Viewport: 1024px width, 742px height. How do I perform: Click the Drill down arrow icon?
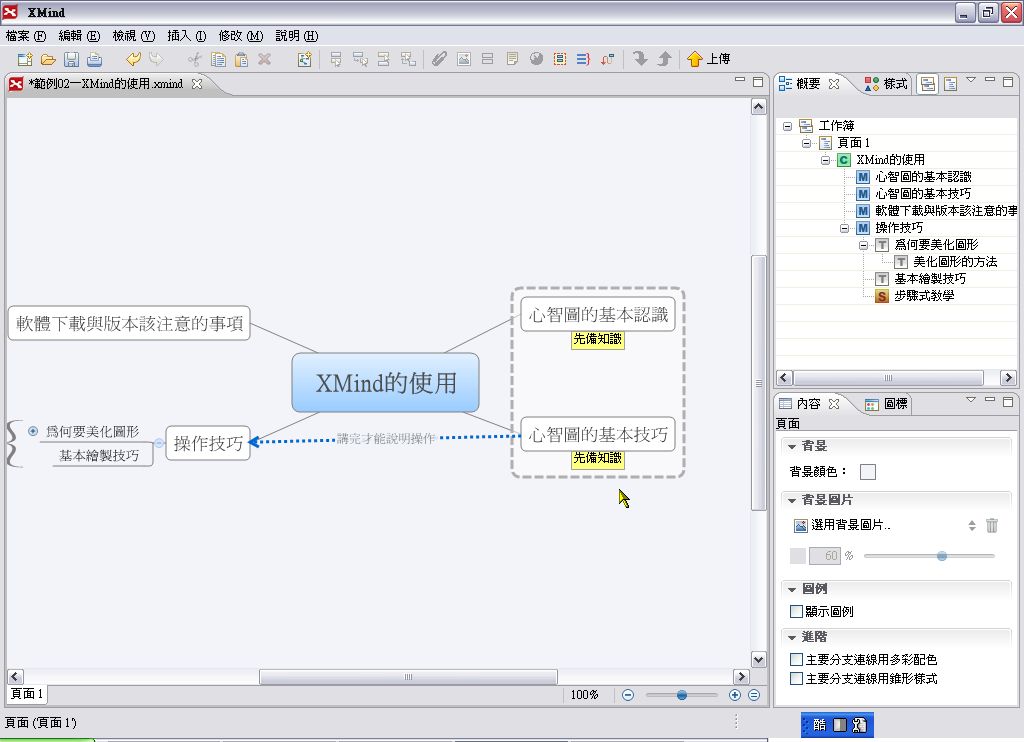coord(640,59)
